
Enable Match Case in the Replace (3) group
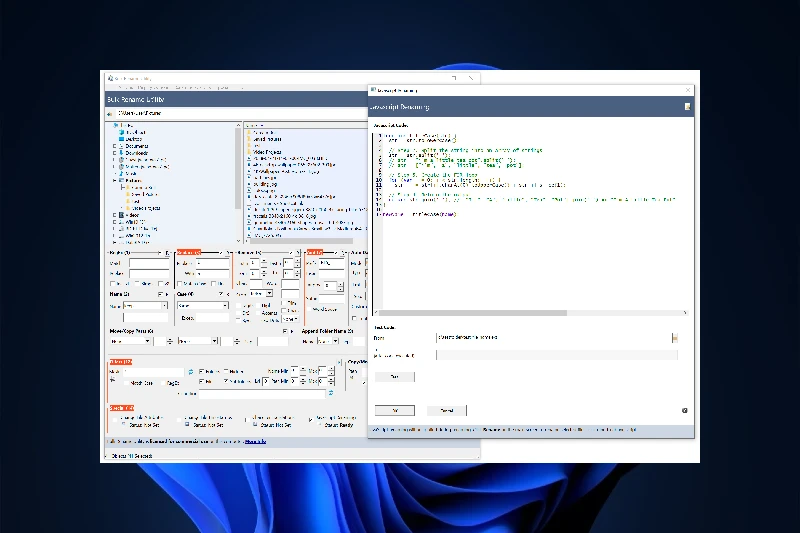pyautogui.click(x=180, y=284)
